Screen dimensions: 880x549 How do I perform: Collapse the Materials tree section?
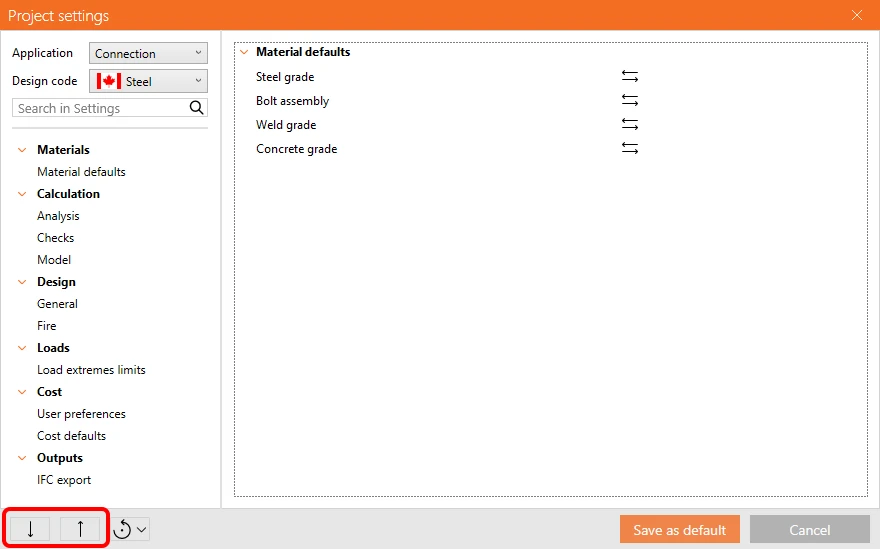pos(22,150)
